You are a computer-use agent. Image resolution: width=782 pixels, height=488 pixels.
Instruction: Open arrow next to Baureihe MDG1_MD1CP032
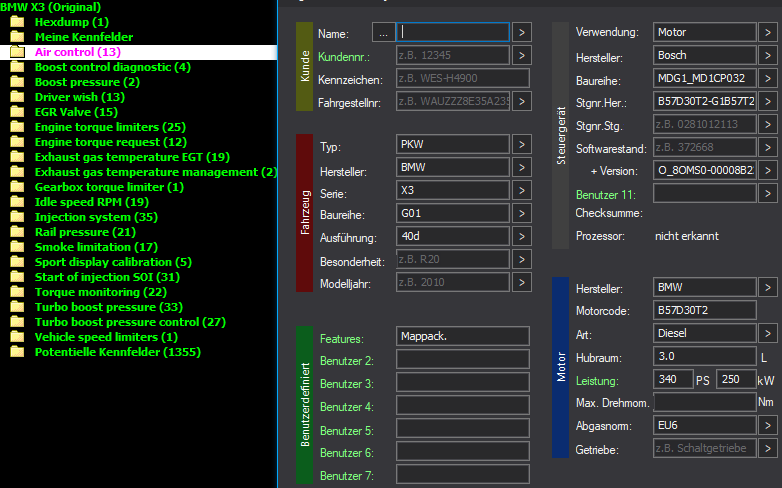coord(768,78)
